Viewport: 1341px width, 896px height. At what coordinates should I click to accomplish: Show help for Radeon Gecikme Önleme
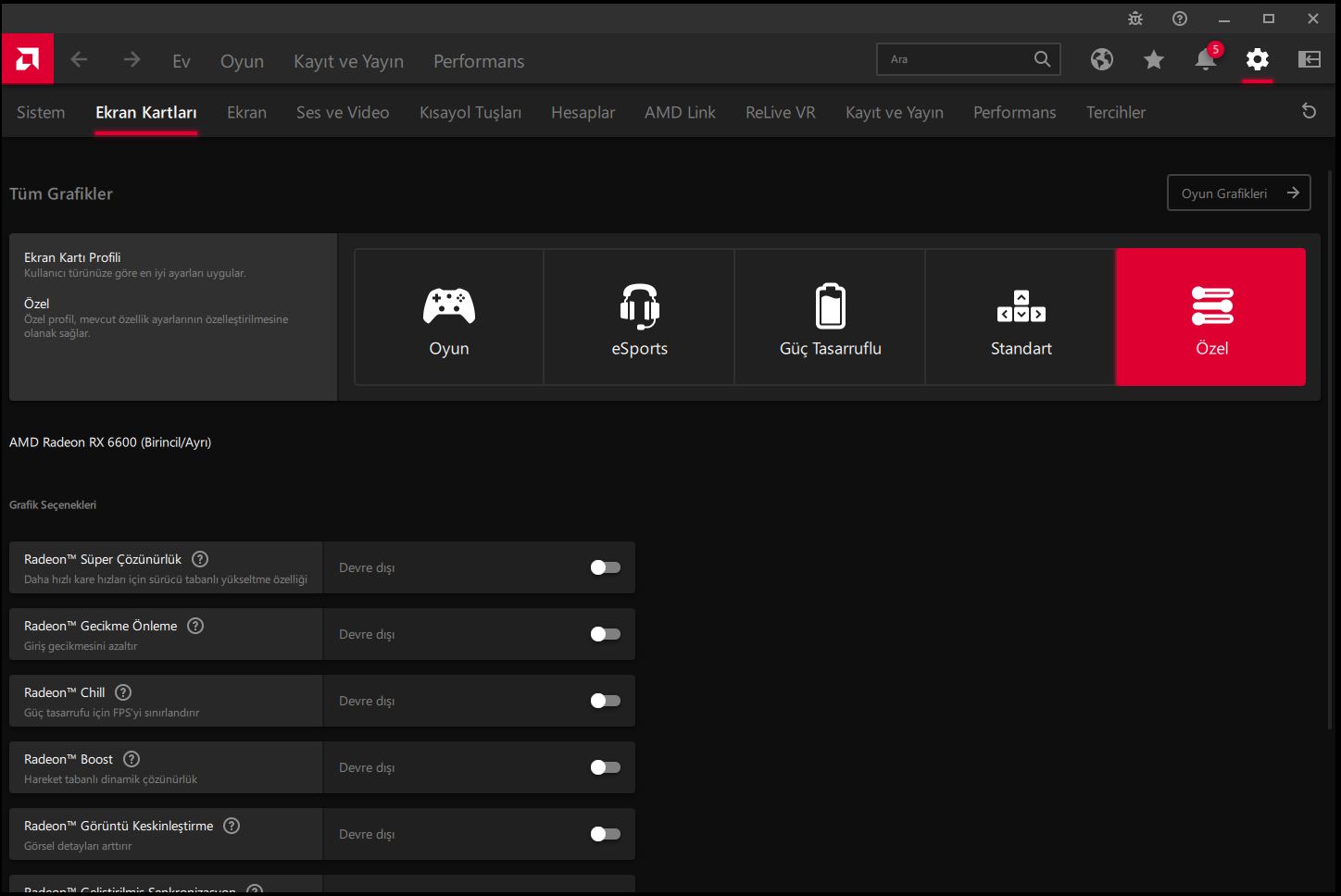click(195, 626)
